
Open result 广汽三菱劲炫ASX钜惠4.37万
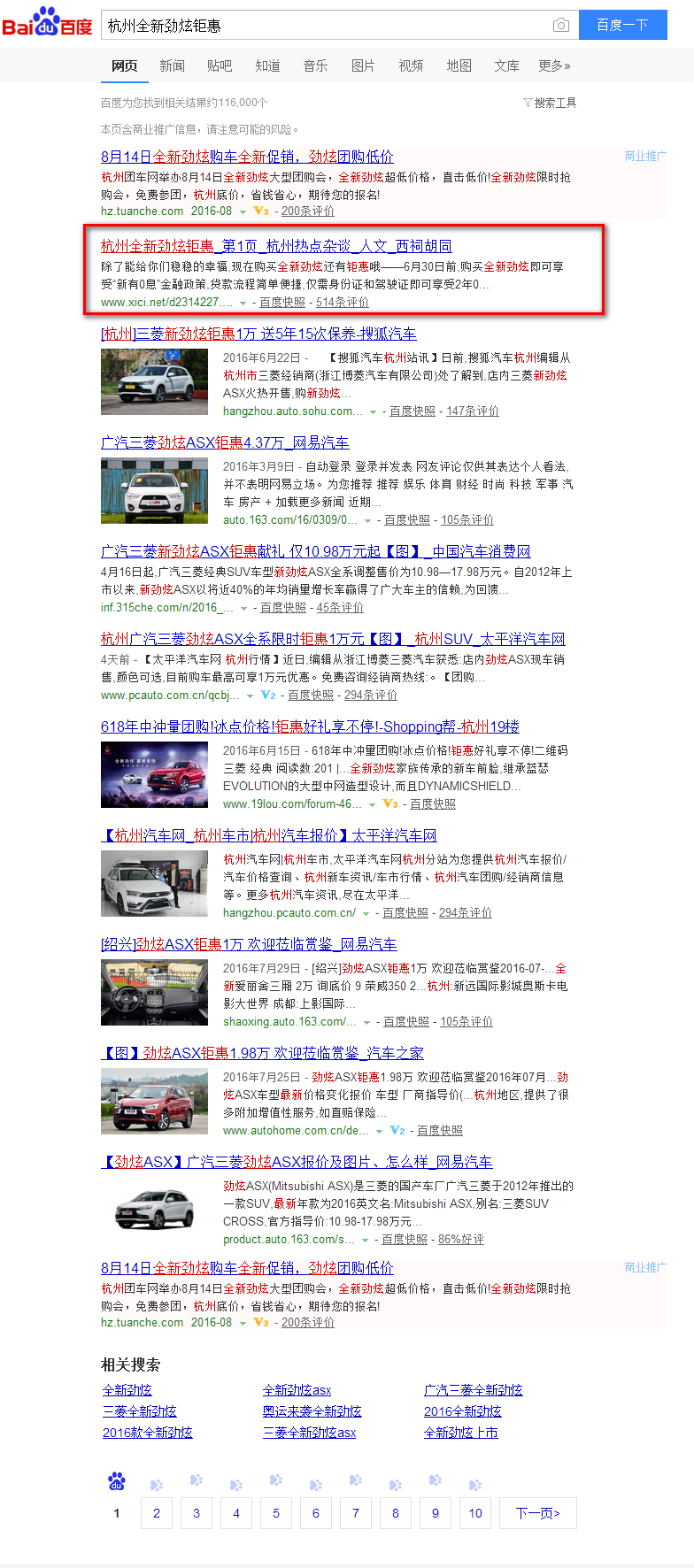[225, 442]
